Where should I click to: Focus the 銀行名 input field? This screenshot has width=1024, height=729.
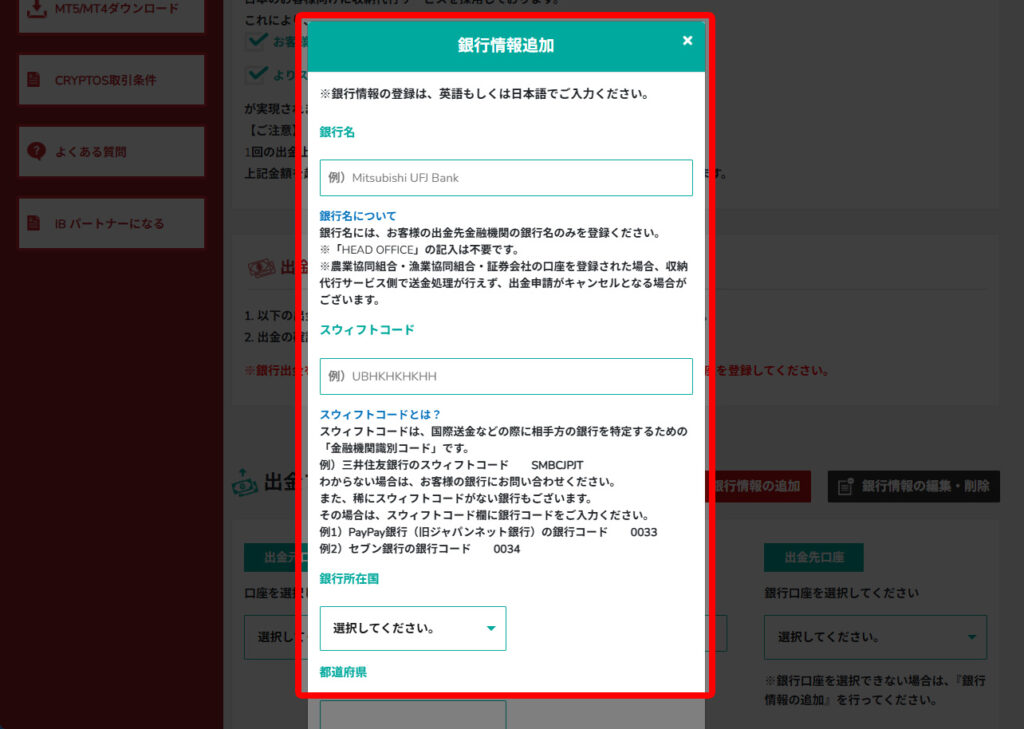point(505,178)
